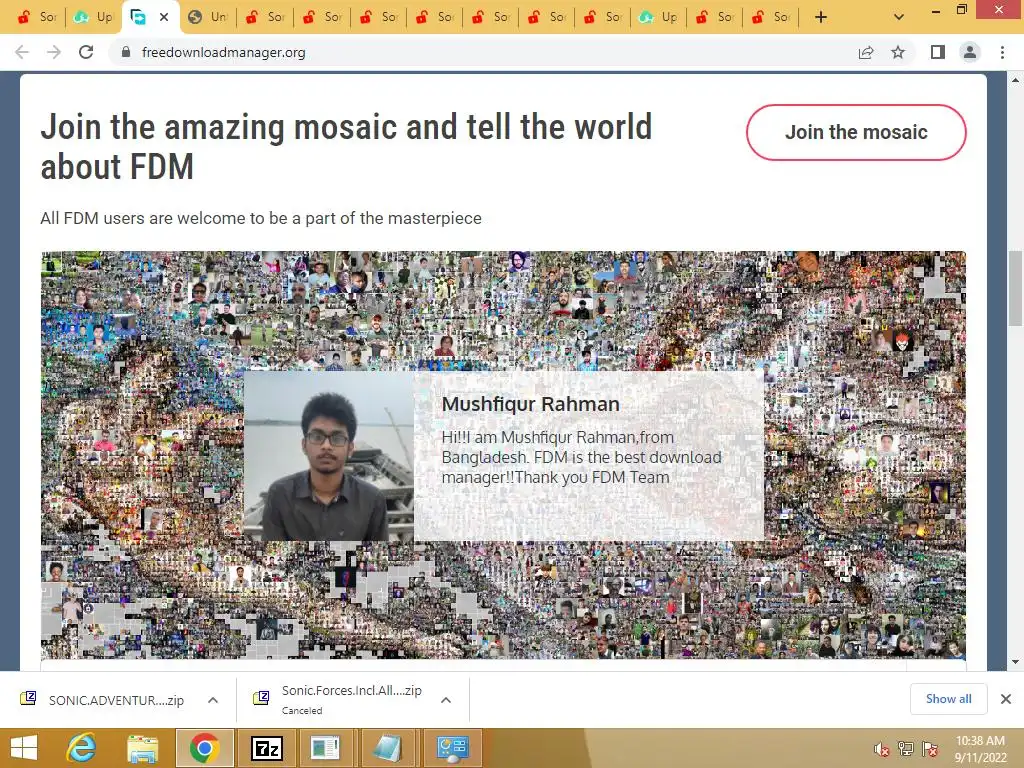Open the Windows Start button
This screenshot has height=768, width=1024.
24,748
